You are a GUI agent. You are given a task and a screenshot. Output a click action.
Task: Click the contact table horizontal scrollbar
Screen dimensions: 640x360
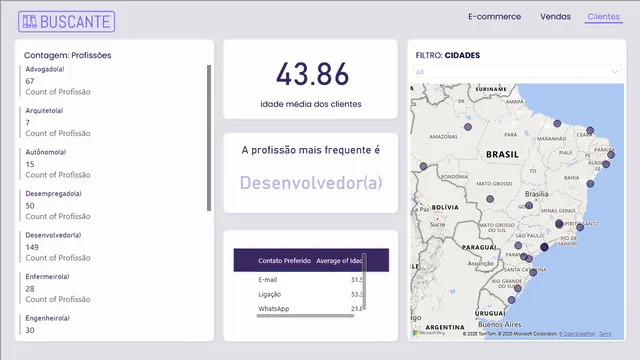point(305,316)
